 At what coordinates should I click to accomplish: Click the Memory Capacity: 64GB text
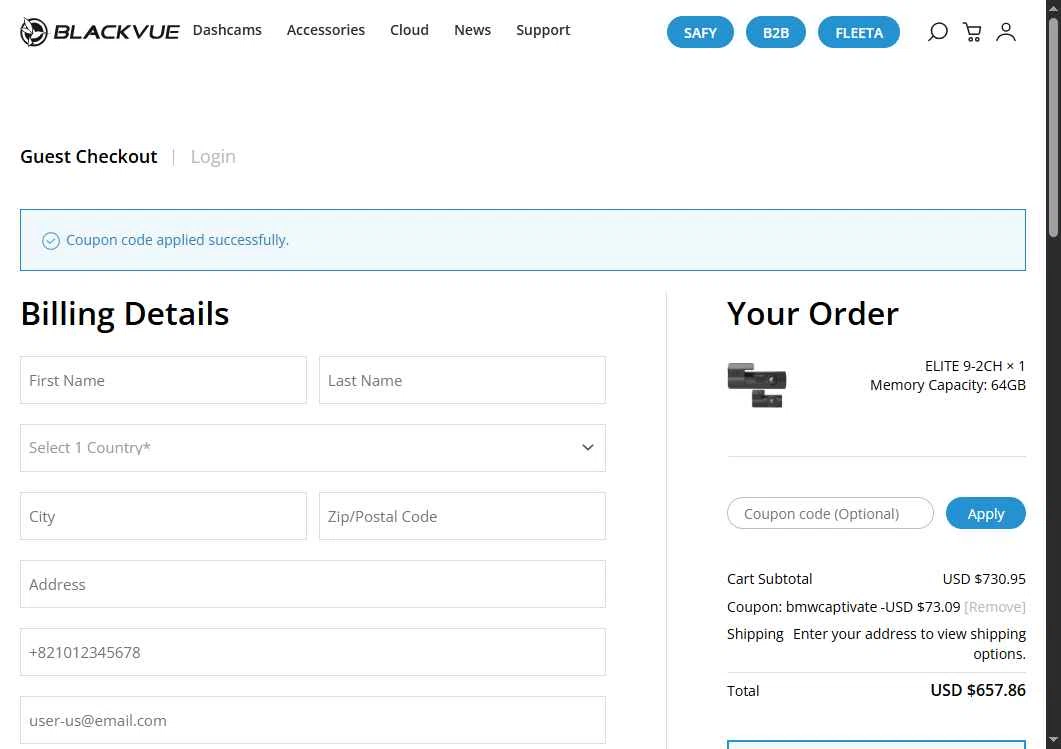(947, 385)
